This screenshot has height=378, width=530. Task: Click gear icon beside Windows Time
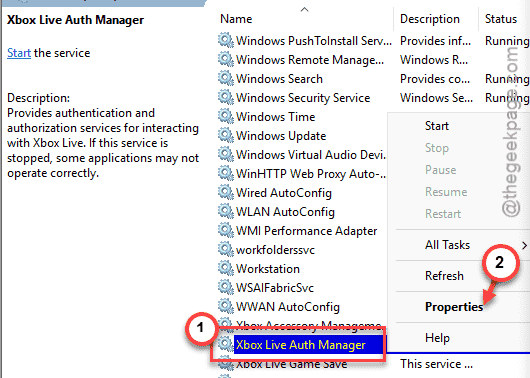click(x=225, y=116)
